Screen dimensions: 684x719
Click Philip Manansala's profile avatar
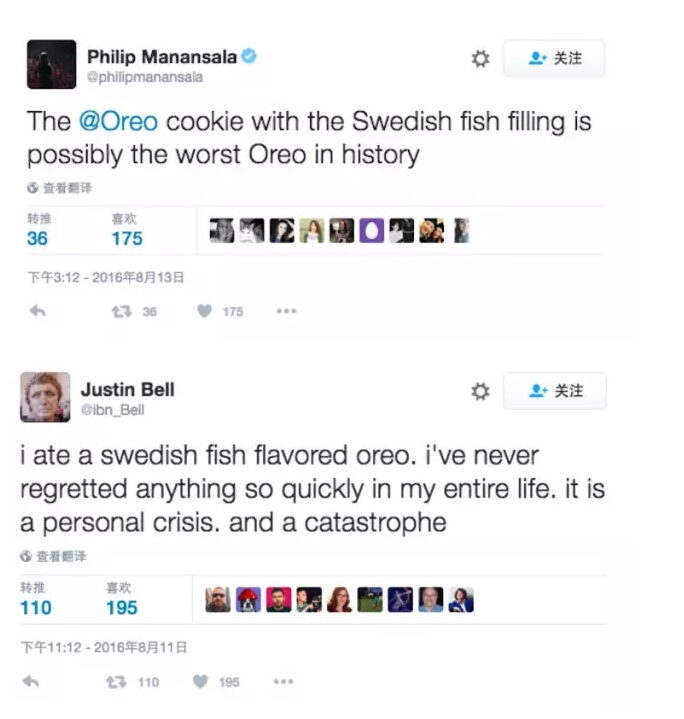[x=51, y=65]
